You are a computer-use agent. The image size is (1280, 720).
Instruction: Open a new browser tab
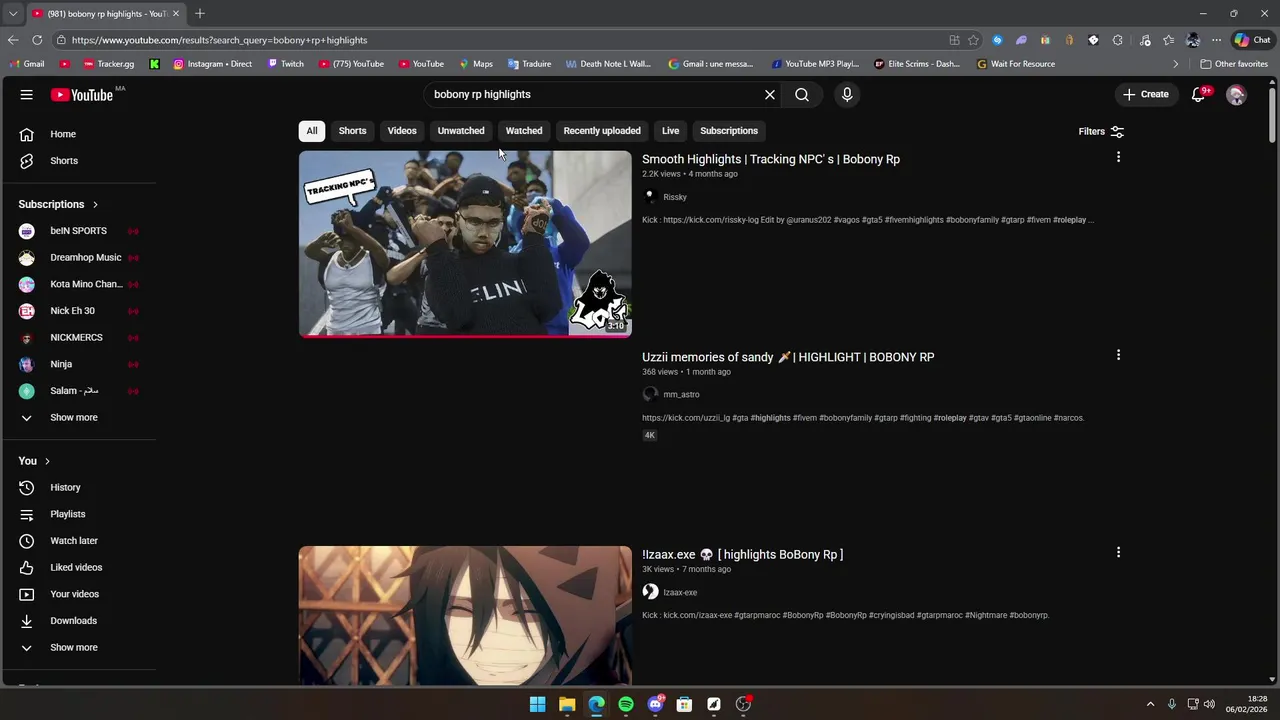point(200,13)
